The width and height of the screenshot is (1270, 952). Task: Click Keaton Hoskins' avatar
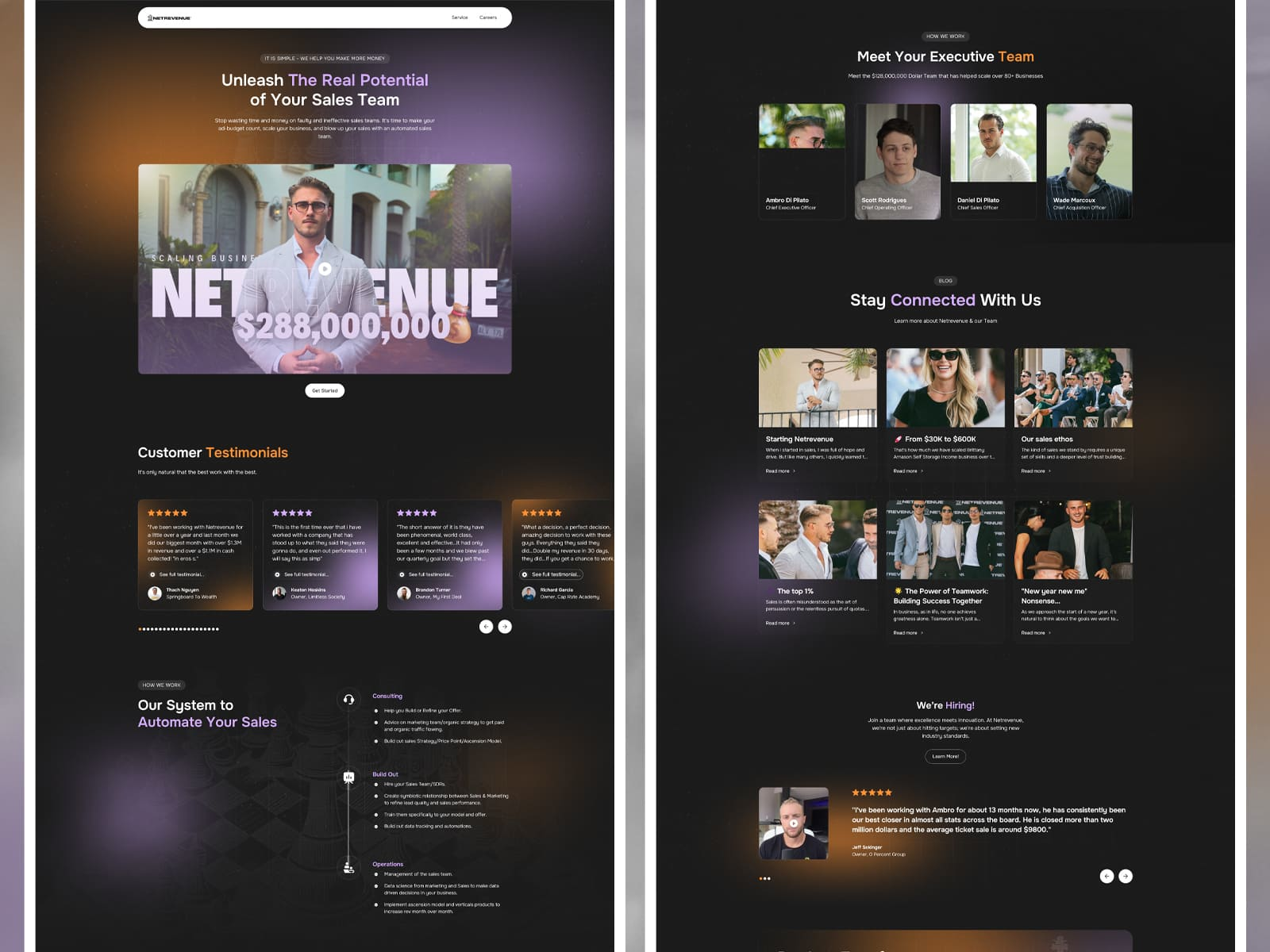(279, 593)
